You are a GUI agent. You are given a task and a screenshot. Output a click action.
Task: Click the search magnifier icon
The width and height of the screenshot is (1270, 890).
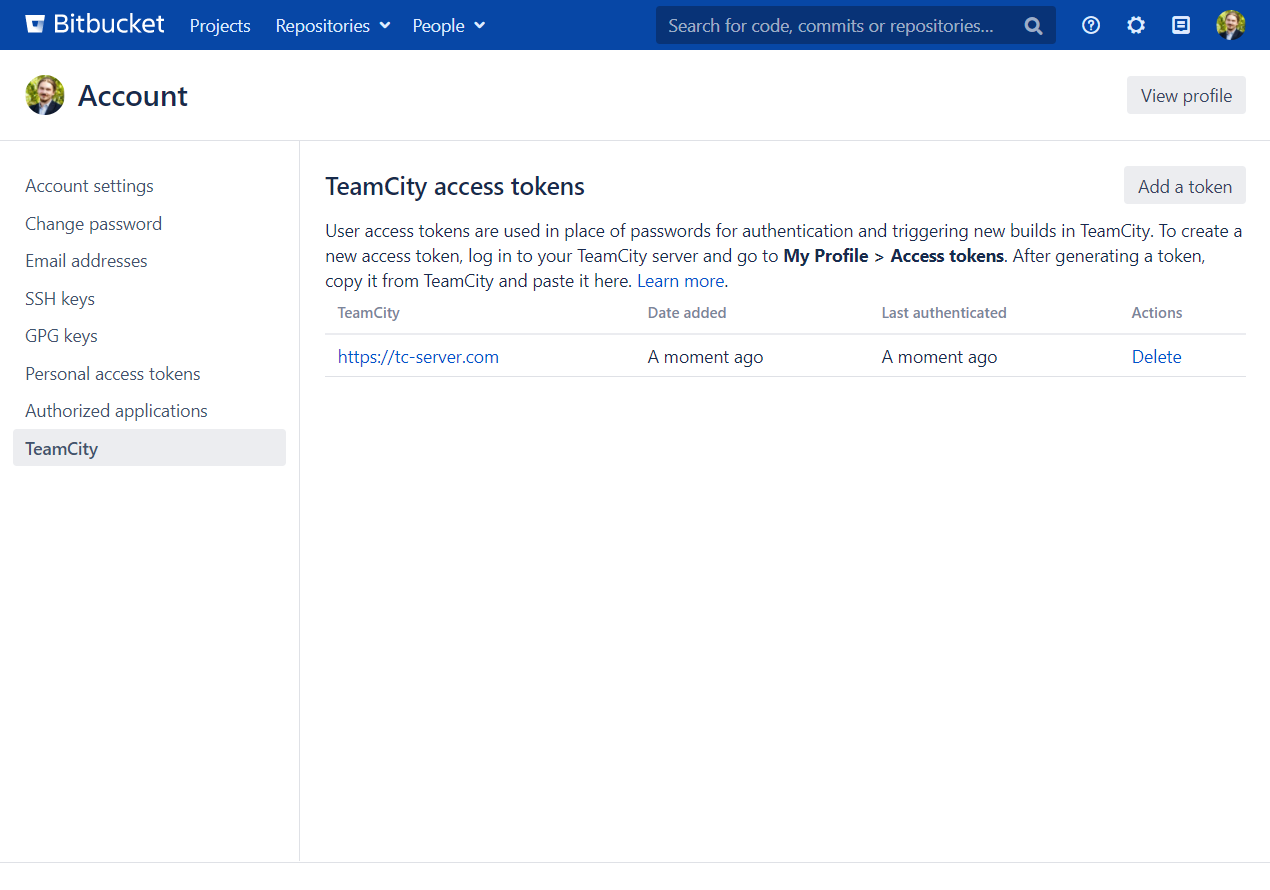click(1033, 26)
